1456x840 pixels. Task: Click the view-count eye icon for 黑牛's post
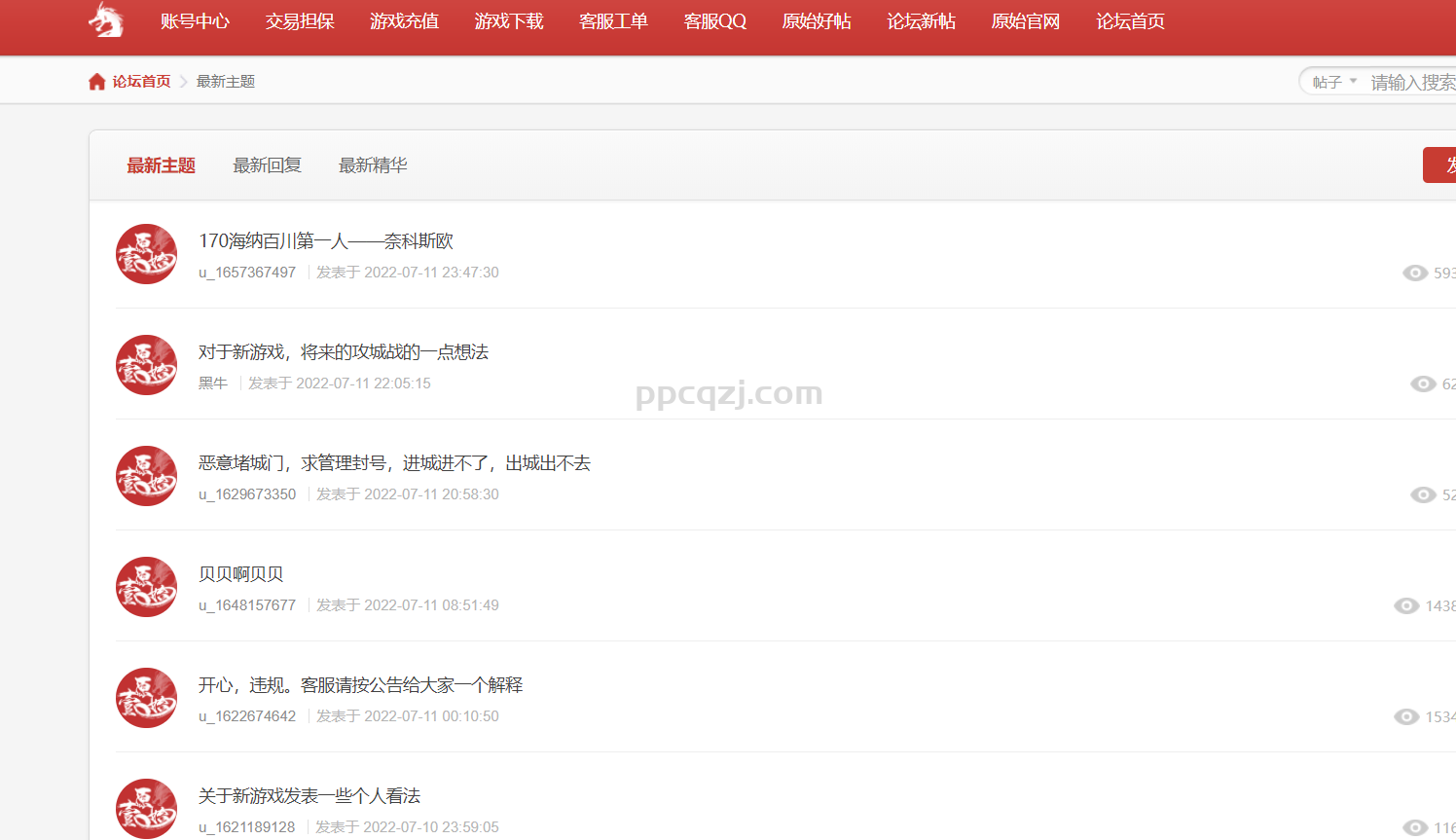tap(1423, 384)
